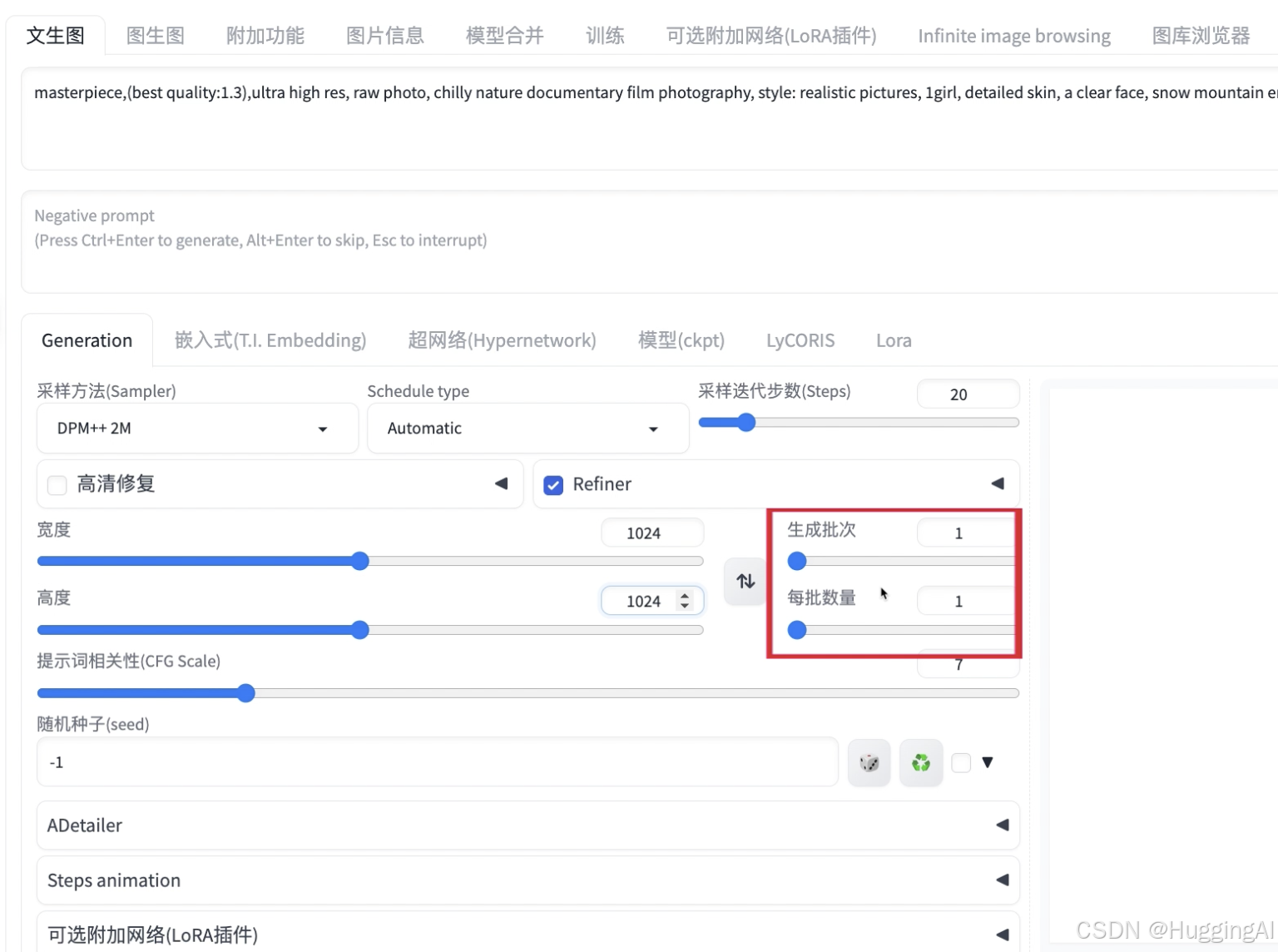Select the Lora sub-tab

894,340
